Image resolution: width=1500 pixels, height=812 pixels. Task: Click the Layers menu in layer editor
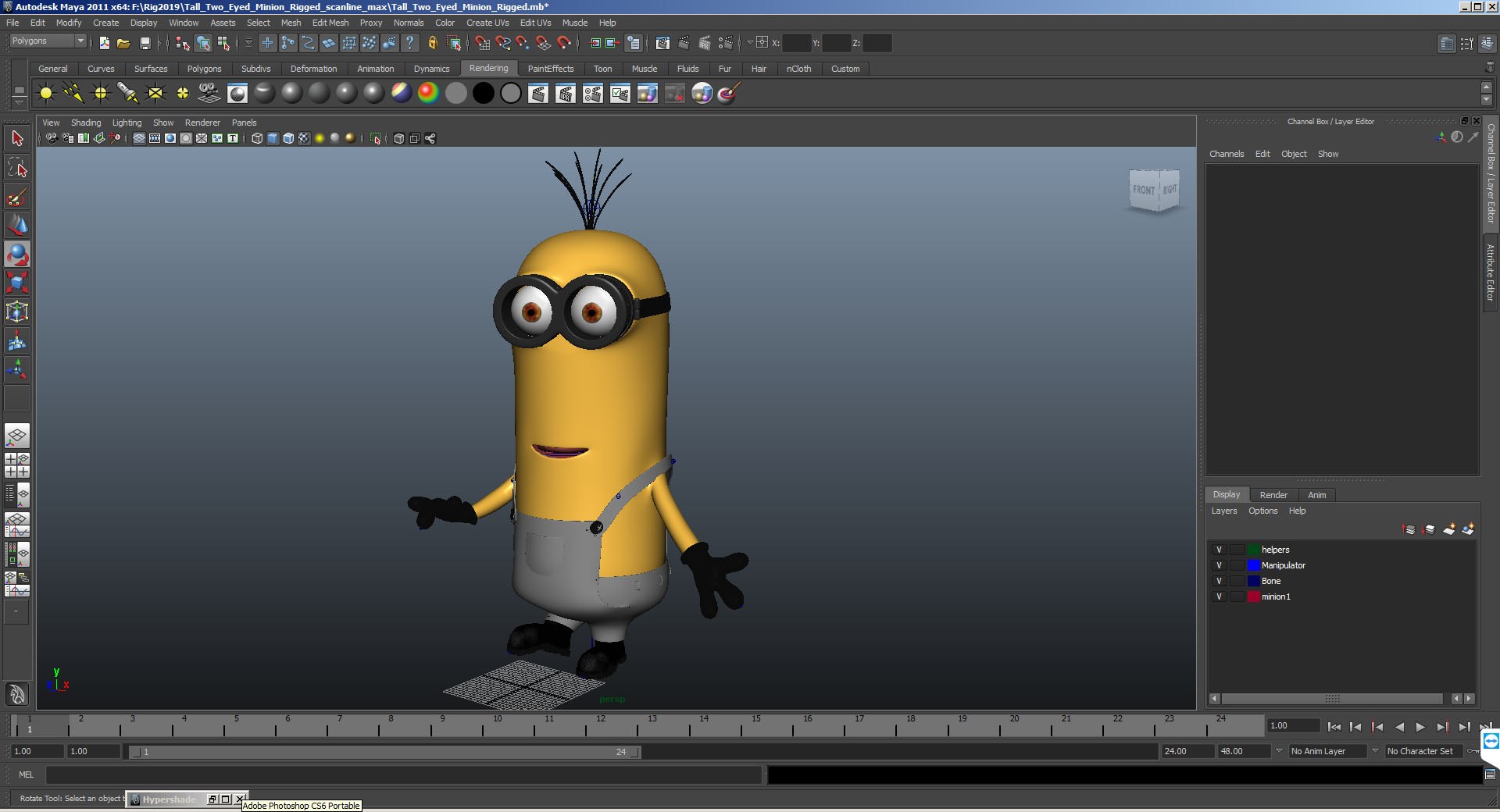point(1224,511)
